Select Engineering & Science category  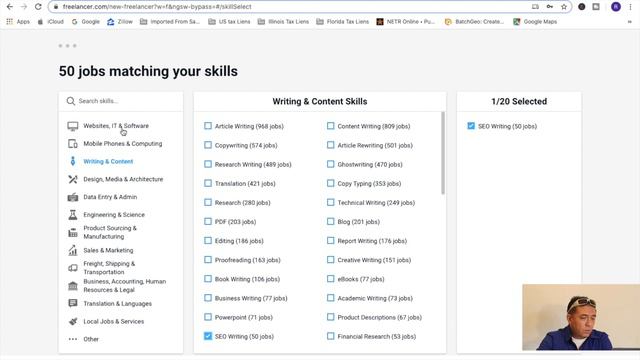click(x=114, y=215)
